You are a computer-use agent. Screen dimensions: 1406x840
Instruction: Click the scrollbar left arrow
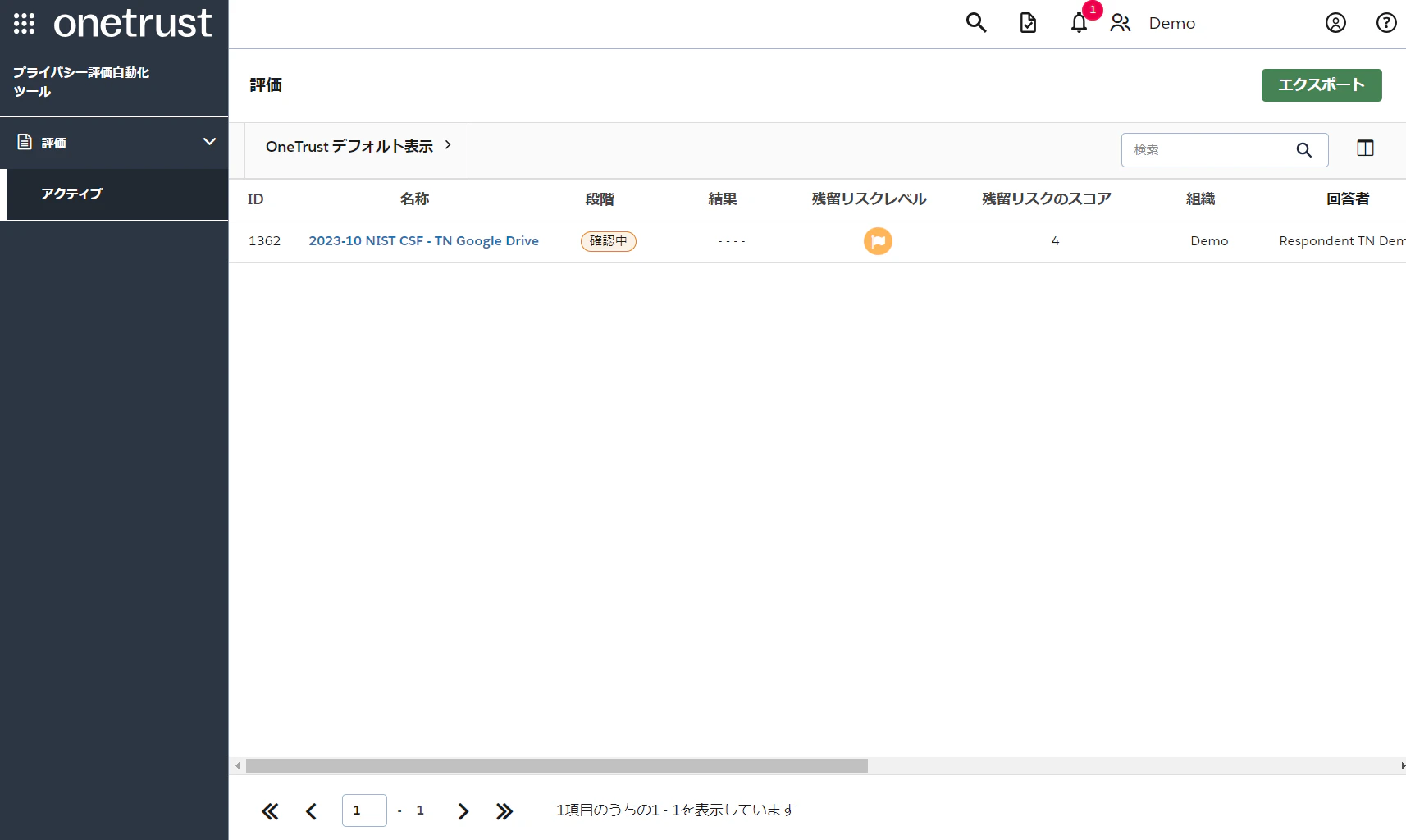point(238,765)
